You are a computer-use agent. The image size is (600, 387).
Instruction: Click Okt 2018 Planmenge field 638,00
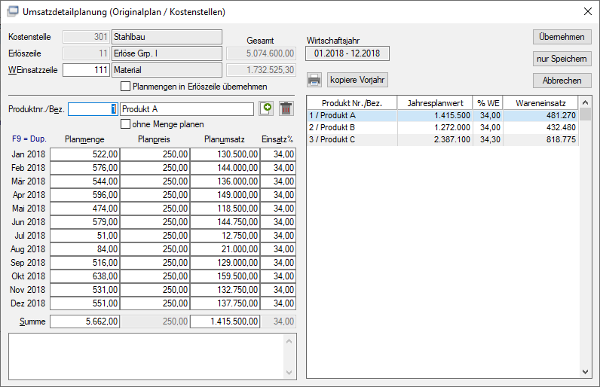coord(85,276)
